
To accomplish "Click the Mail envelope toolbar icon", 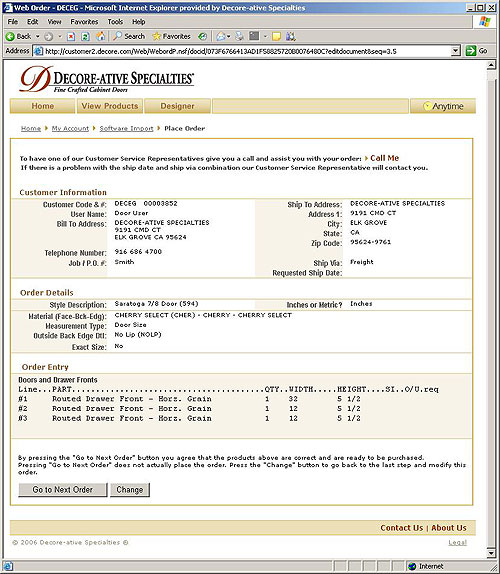I will point(221,36).
